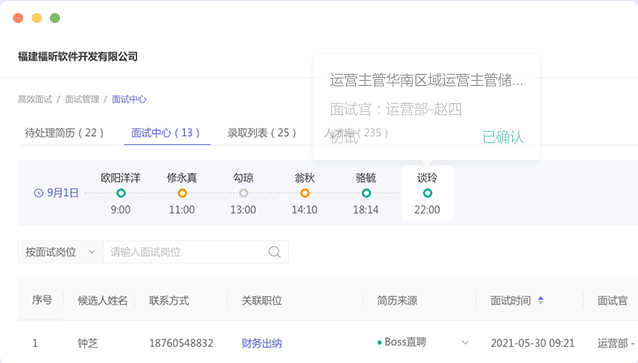
Task: Open the 按面试岗位 dropdown
Action: [61, 252]
